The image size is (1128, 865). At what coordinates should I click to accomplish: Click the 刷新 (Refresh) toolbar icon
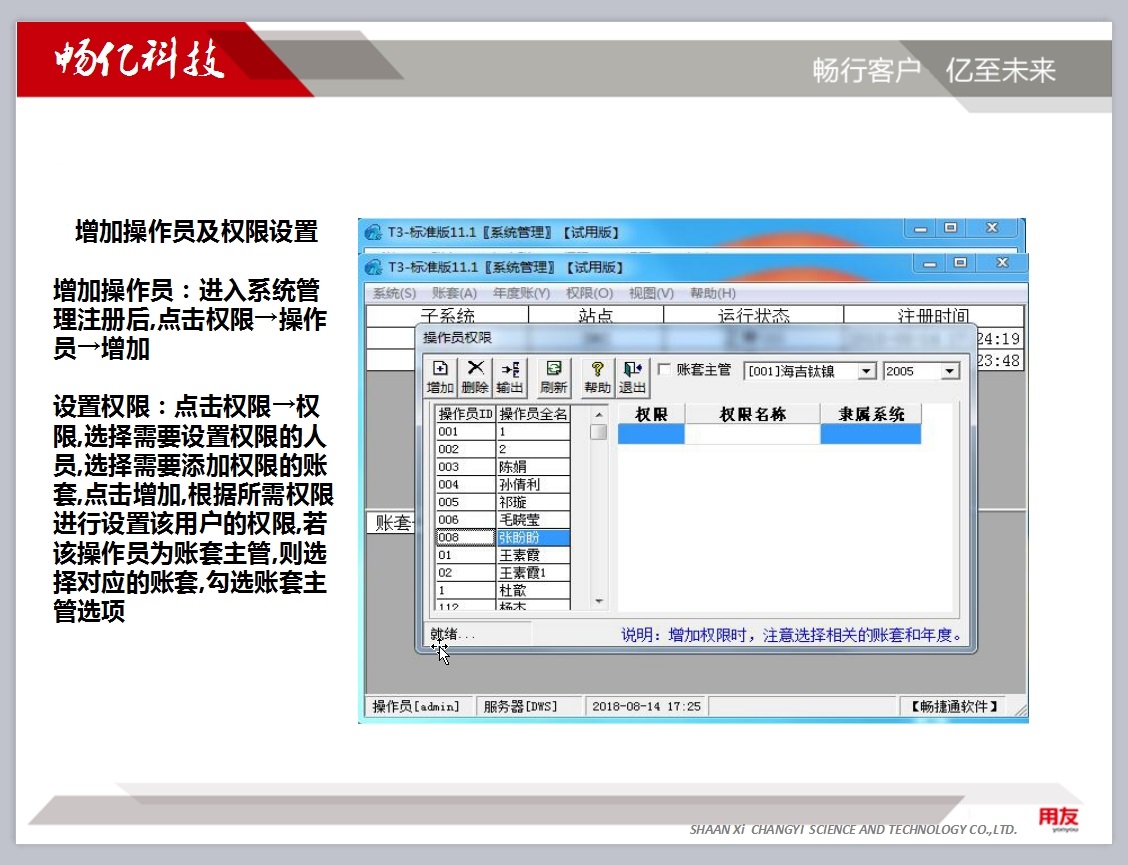553,376
